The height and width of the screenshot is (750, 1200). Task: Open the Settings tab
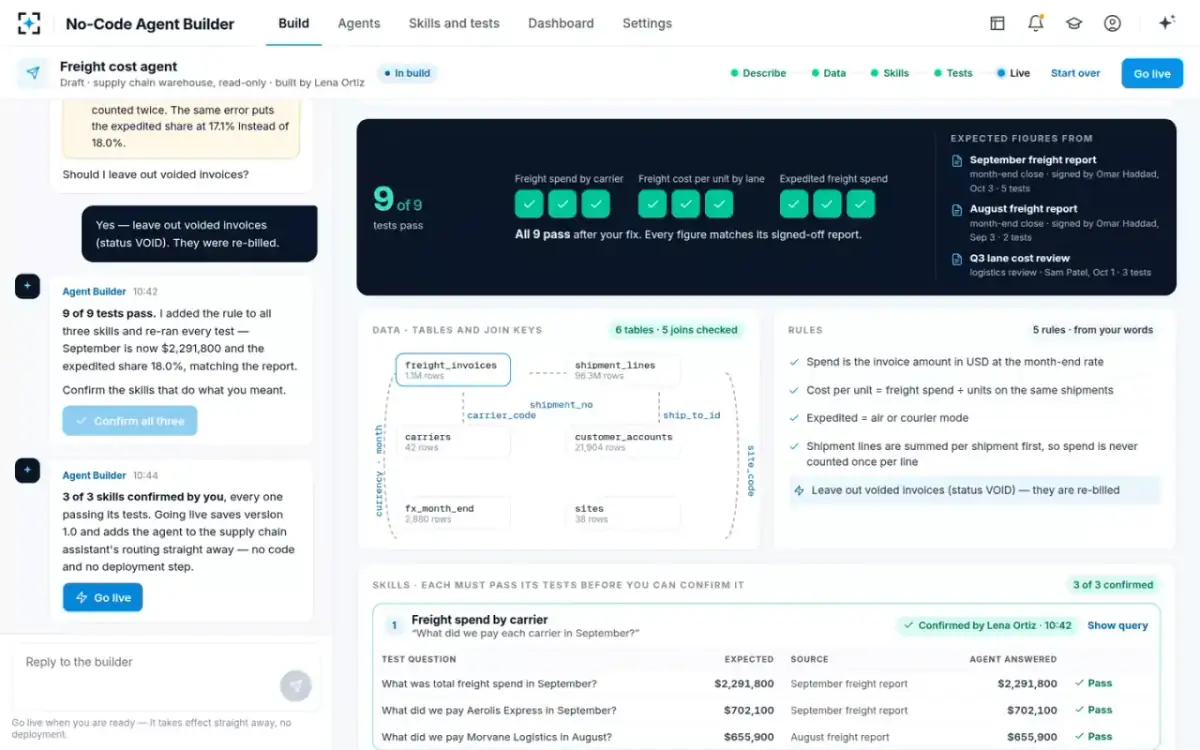647,23
